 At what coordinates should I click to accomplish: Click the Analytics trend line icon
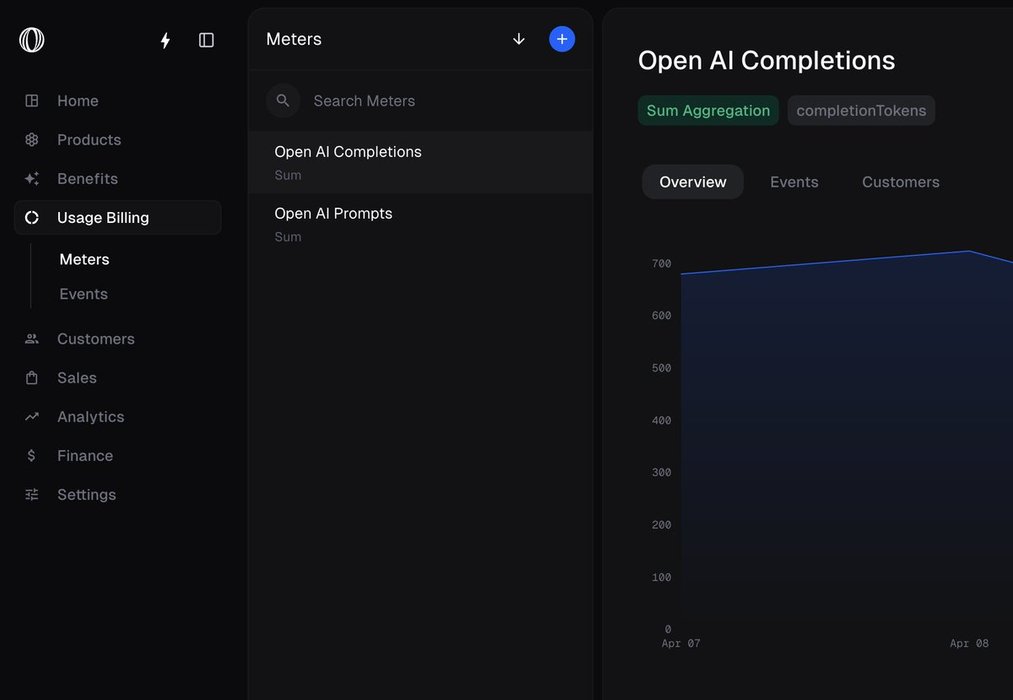point(32,417)
